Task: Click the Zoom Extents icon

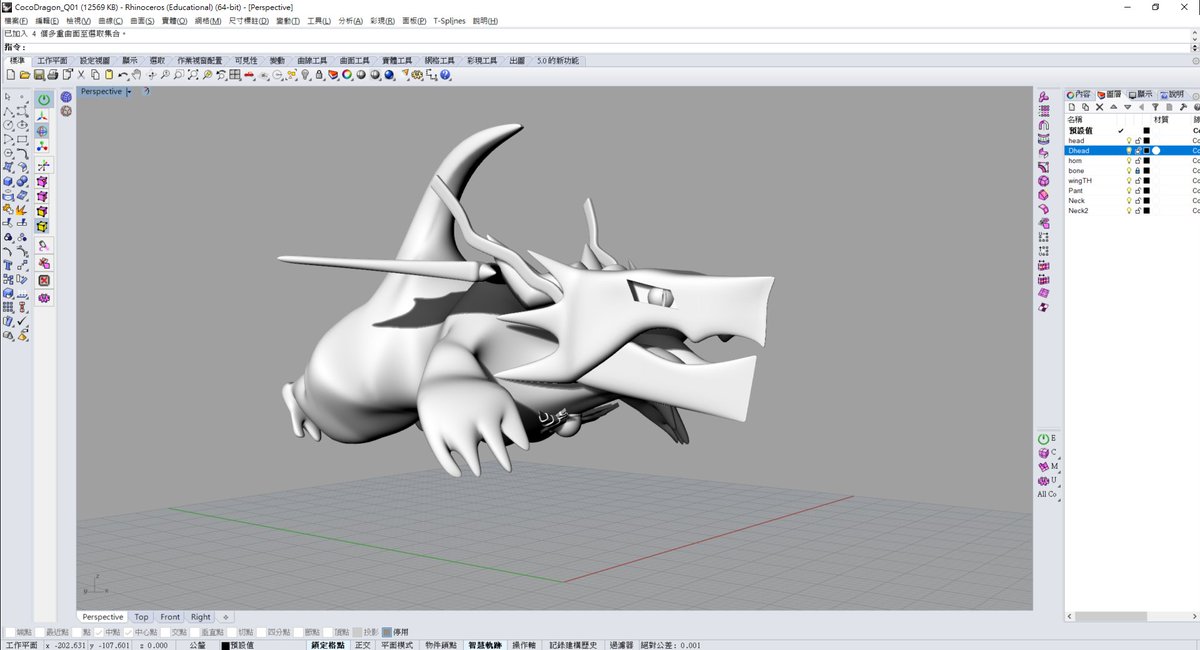Action: [192, 75]
